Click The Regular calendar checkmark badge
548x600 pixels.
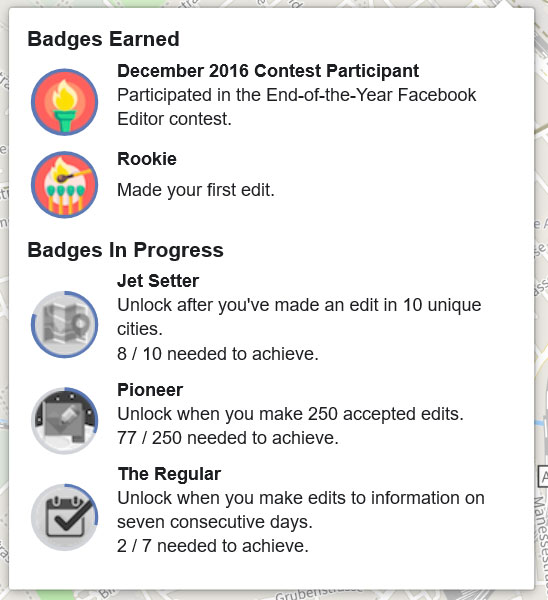(64, 517)
